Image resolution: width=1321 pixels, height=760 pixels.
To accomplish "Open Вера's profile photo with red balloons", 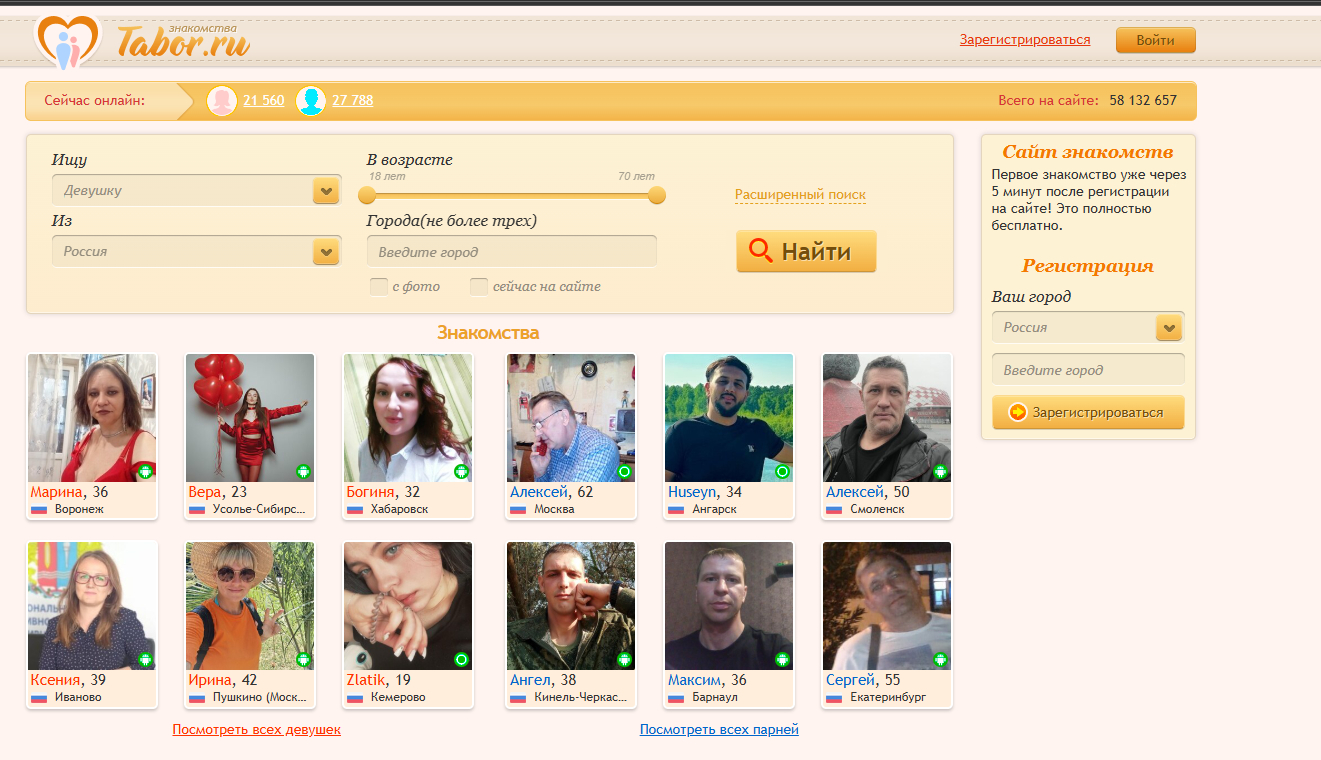I will pos(250,418).
